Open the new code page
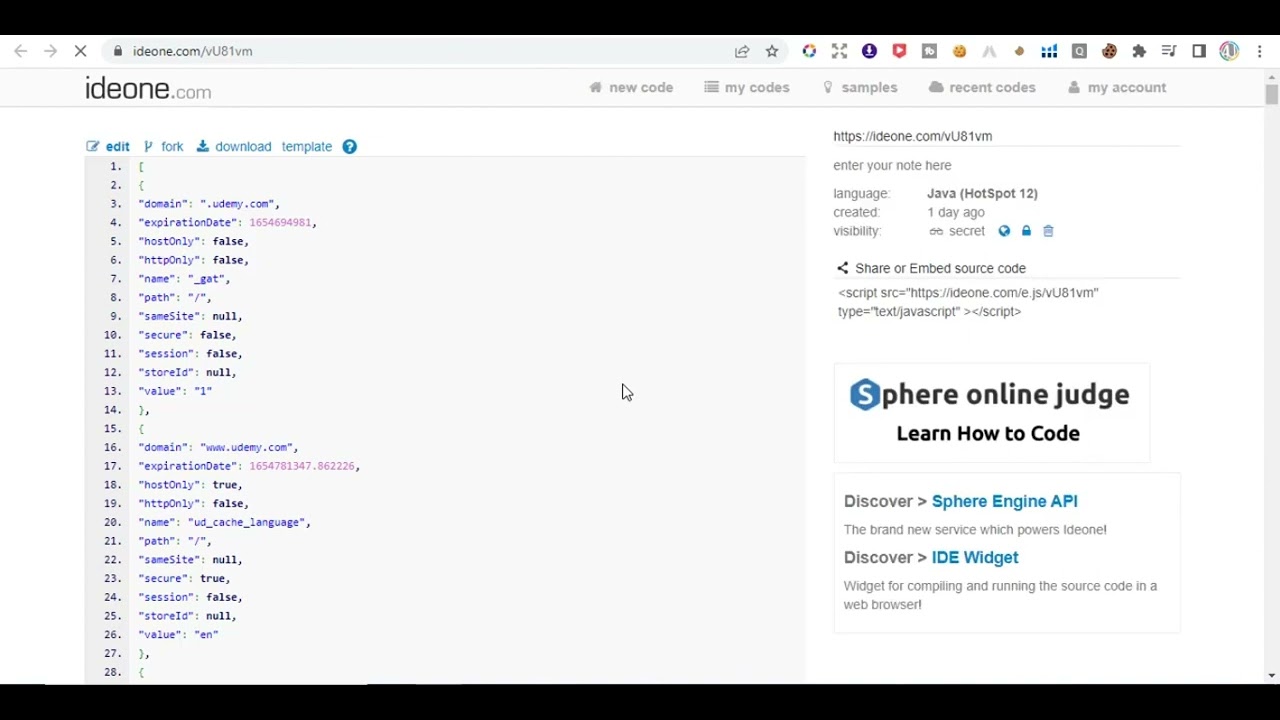This screenshot has height=720, width=1280. [x=631, y=88]
